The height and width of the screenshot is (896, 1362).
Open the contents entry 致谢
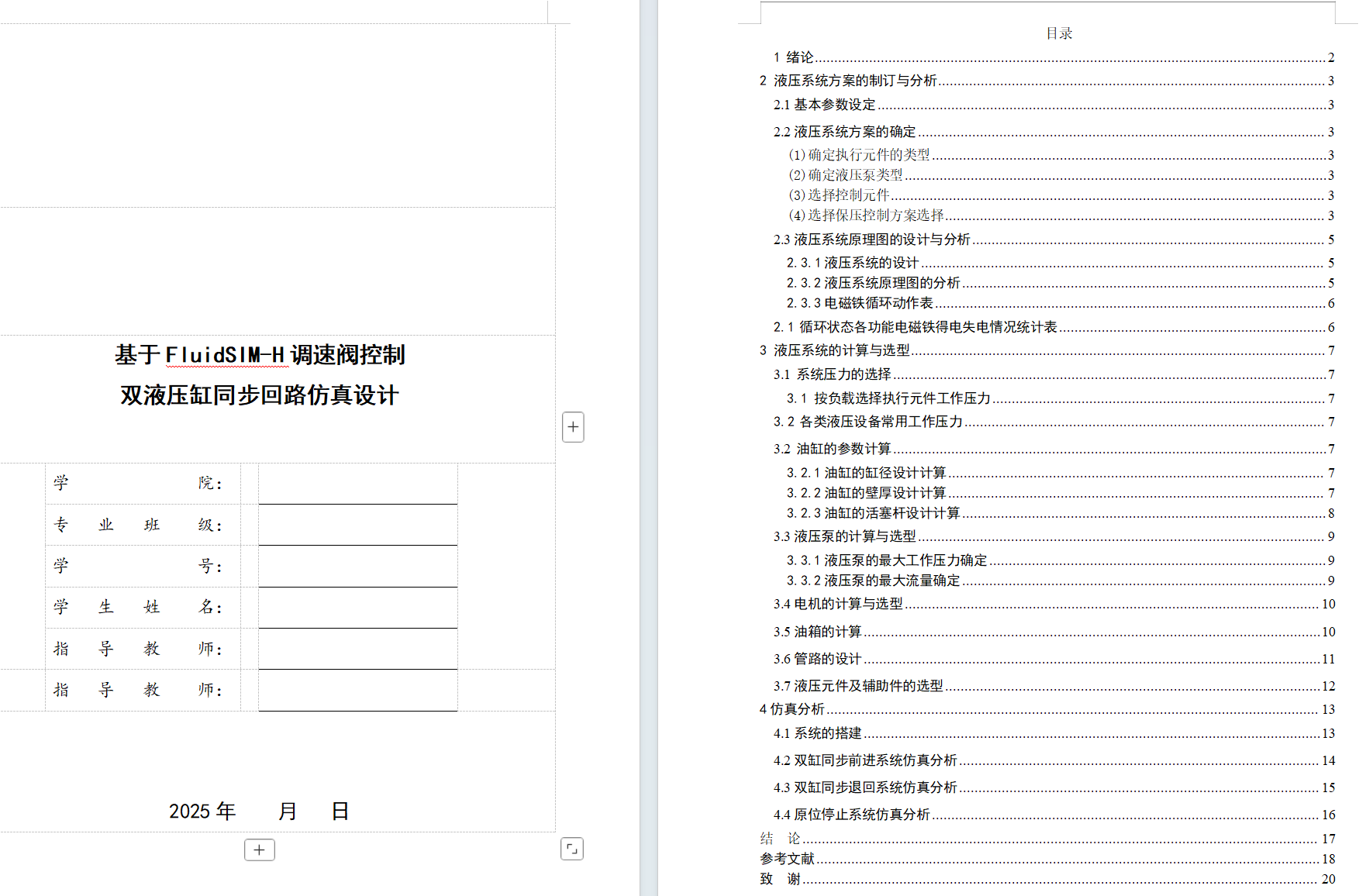pyautogui.click(x=1046, y=879)
